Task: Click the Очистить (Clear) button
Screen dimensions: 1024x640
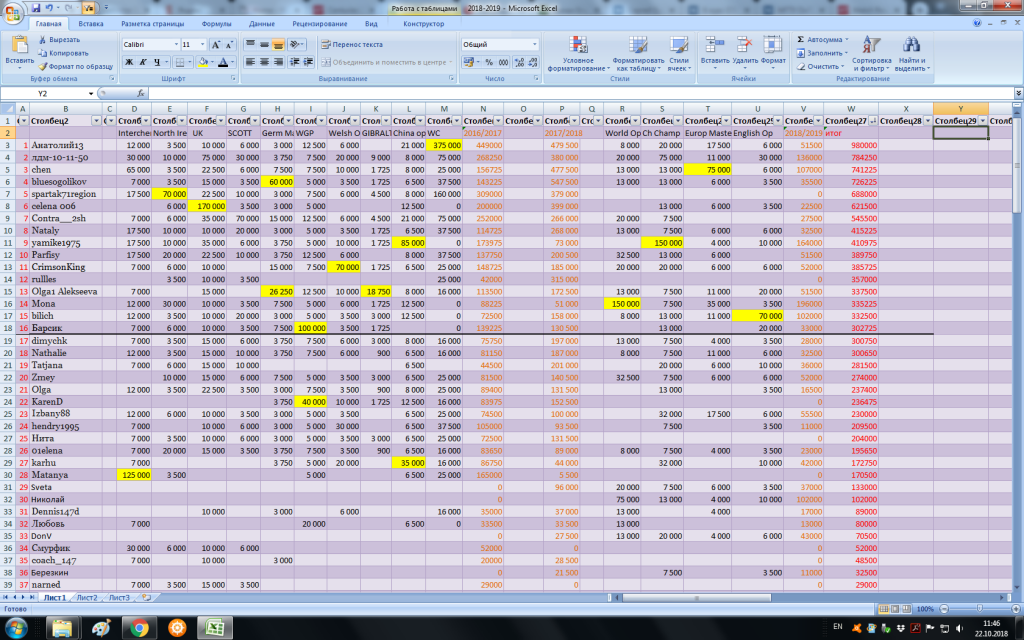Action: [823, 66]
